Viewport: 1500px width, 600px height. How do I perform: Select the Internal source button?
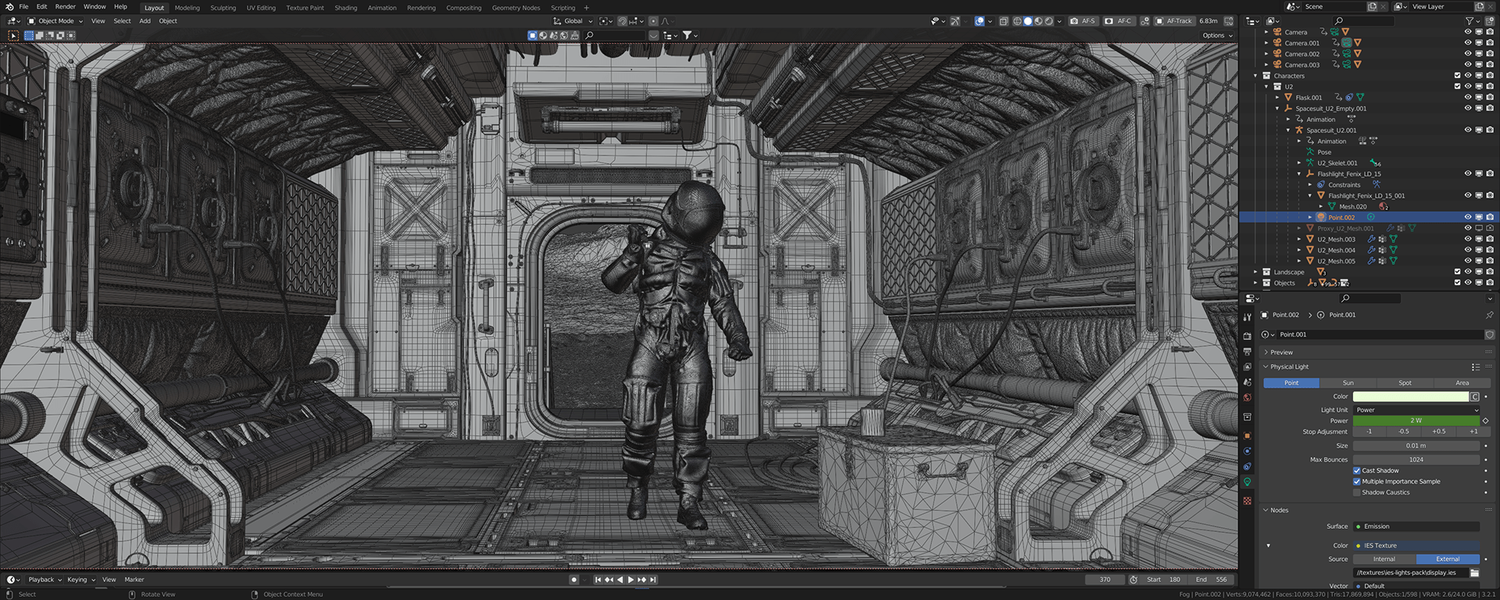tap(1384, 559)
